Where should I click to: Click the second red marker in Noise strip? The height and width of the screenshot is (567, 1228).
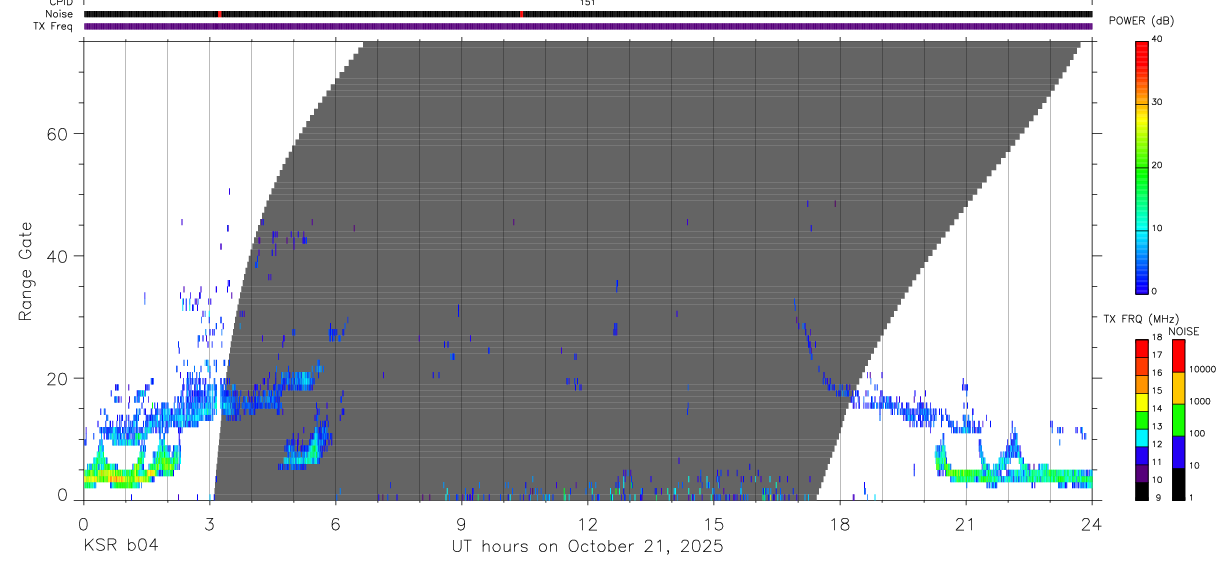[x=521, y=14]
